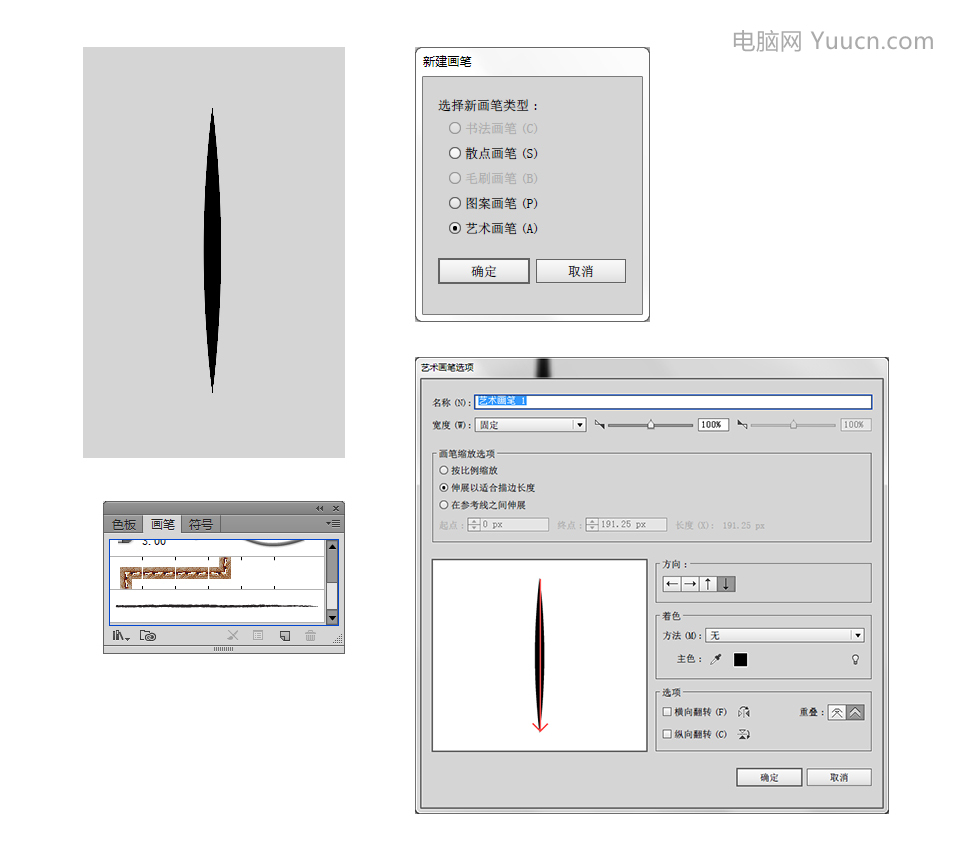Confirm with 确定 in 新建画笔 dialog
This screenshot has width=960, height=854.
[x=484, y=271]
